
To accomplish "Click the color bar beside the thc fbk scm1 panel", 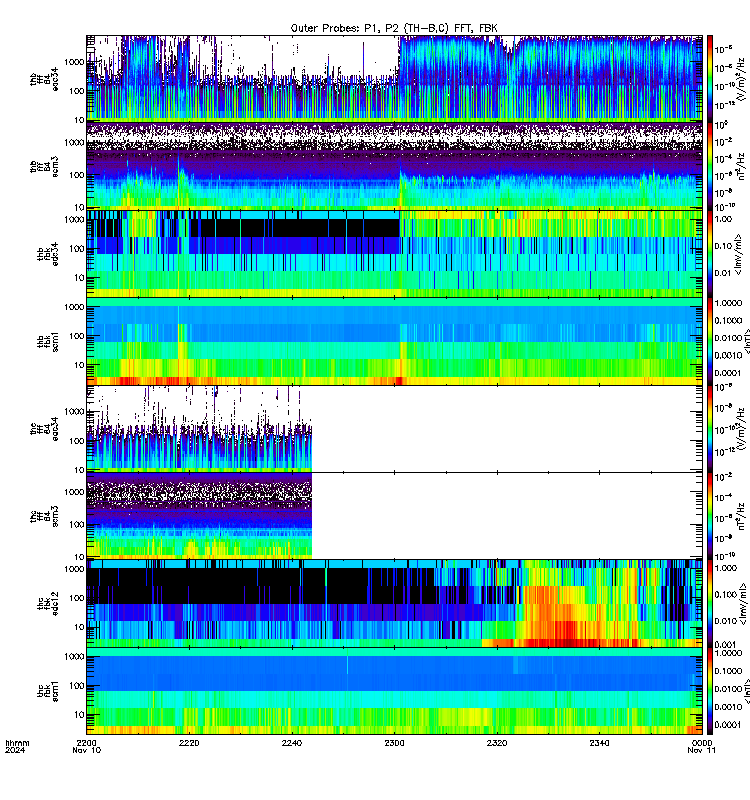I will 709,691.
